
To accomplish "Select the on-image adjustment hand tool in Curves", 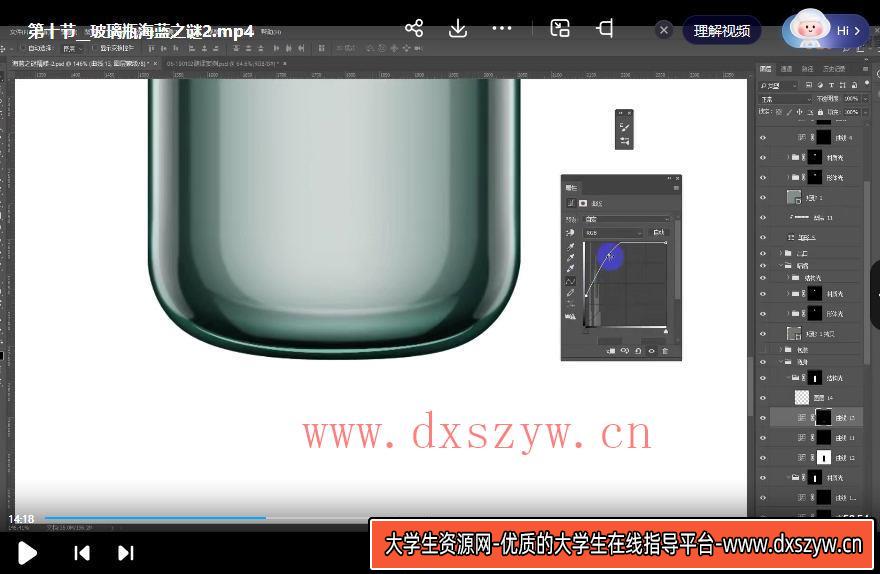I will pyautogui.click(x=570, y=232).
